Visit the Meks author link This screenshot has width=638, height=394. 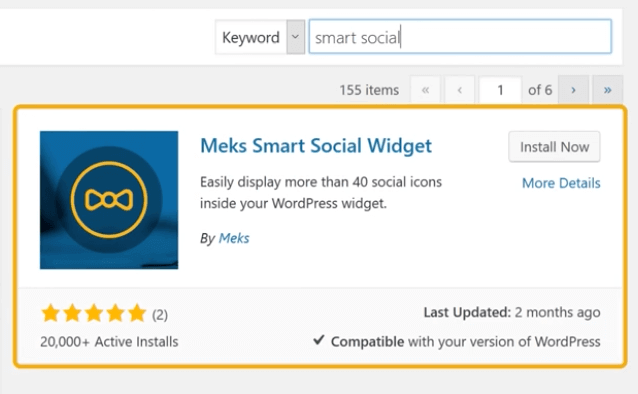point(234,238)
